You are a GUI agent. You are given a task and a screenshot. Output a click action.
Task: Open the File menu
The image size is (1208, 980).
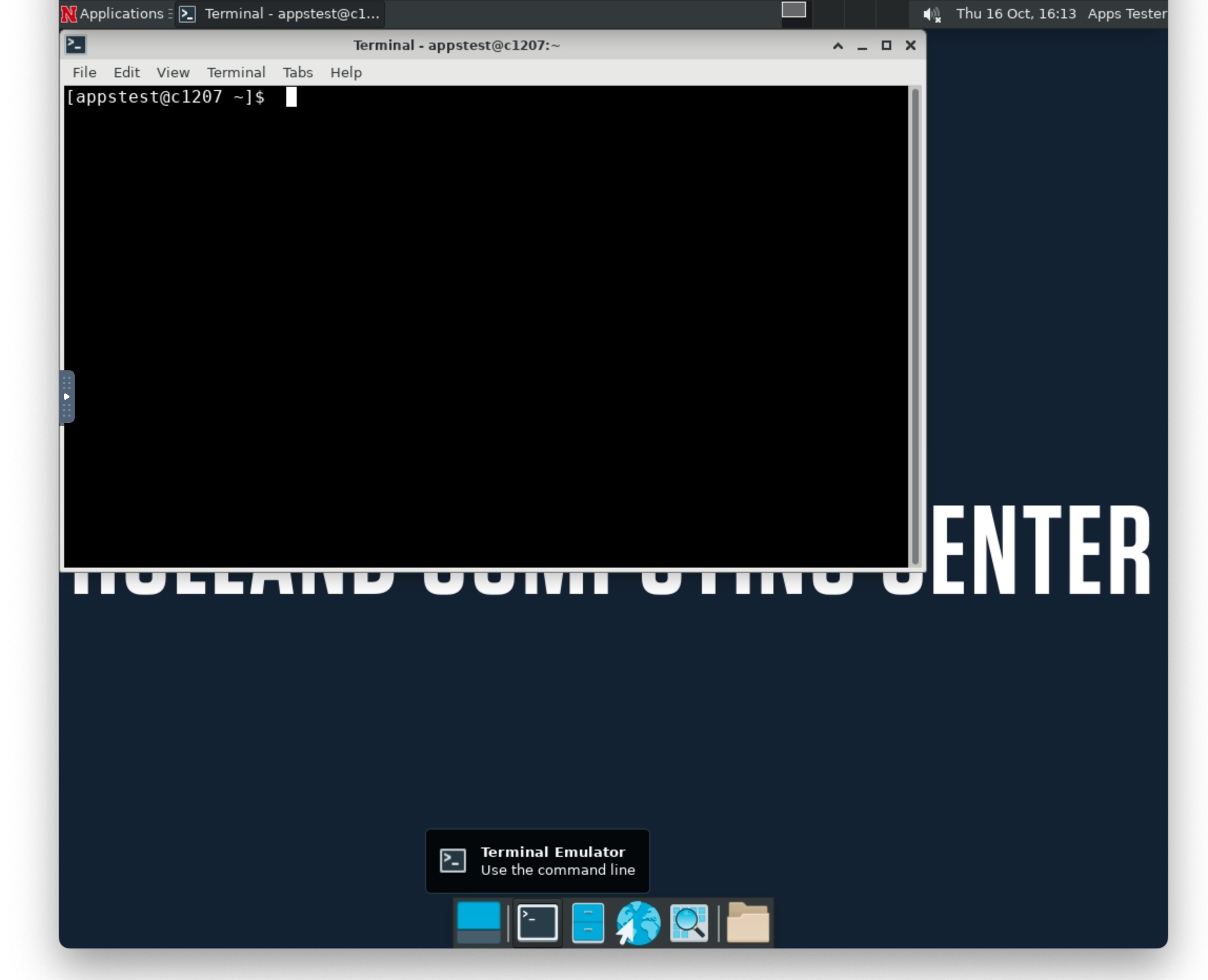(84, 73)
